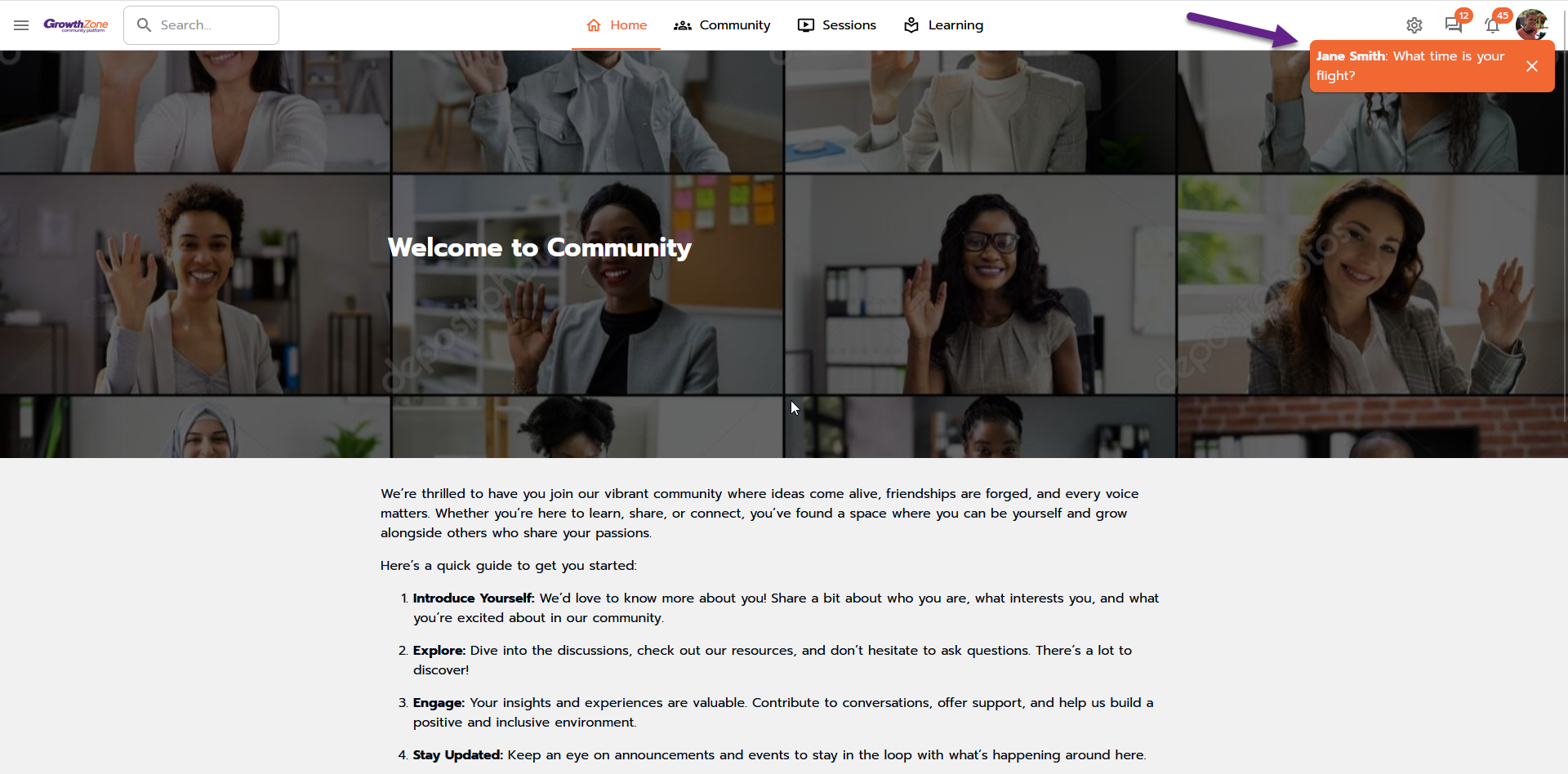Open the hamburger menu icon
The height and width of the screenshot is (774, 1568).
point(21,25)
